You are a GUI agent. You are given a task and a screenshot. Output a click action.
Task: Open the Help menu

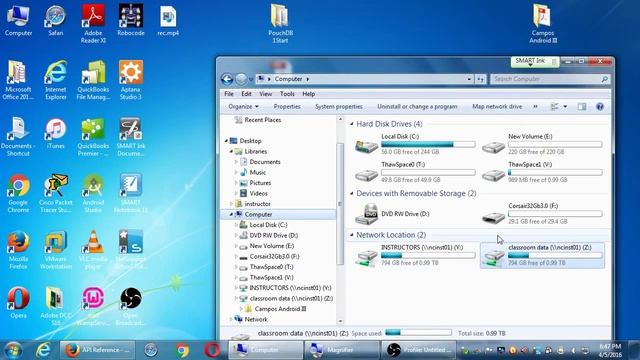click(309, 94)
